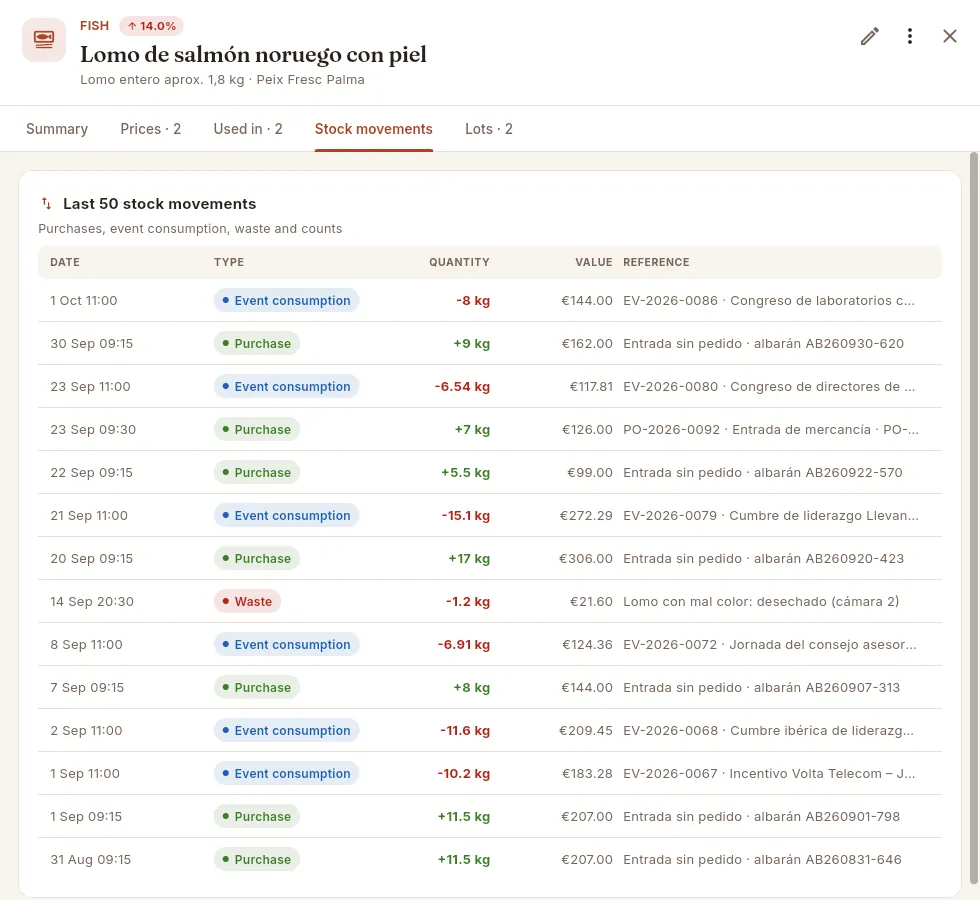Go to the Lots · 2 tab
This screenshot has width=980, height=900.
coord(489,129)
